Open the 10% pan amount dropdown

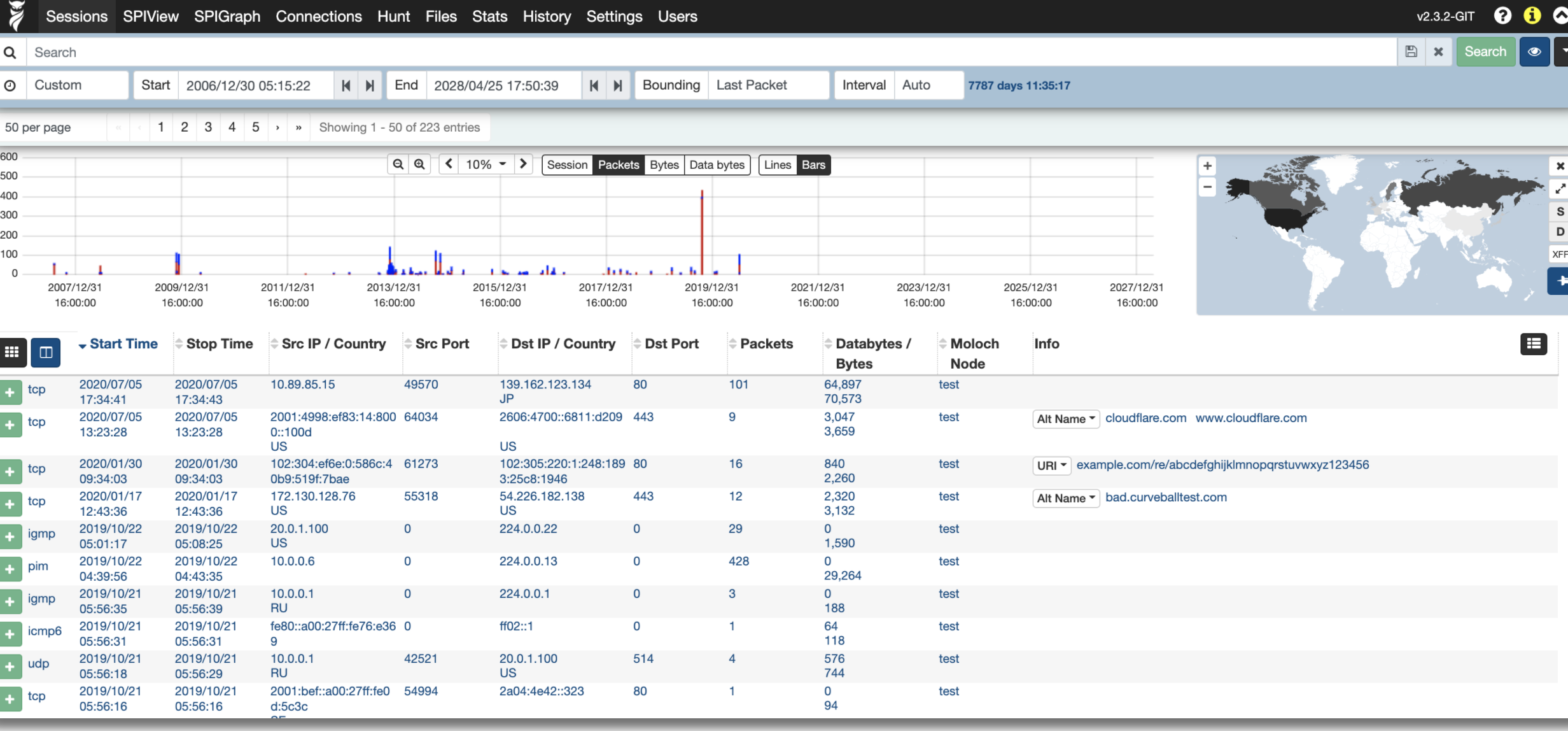coord(486,164)
